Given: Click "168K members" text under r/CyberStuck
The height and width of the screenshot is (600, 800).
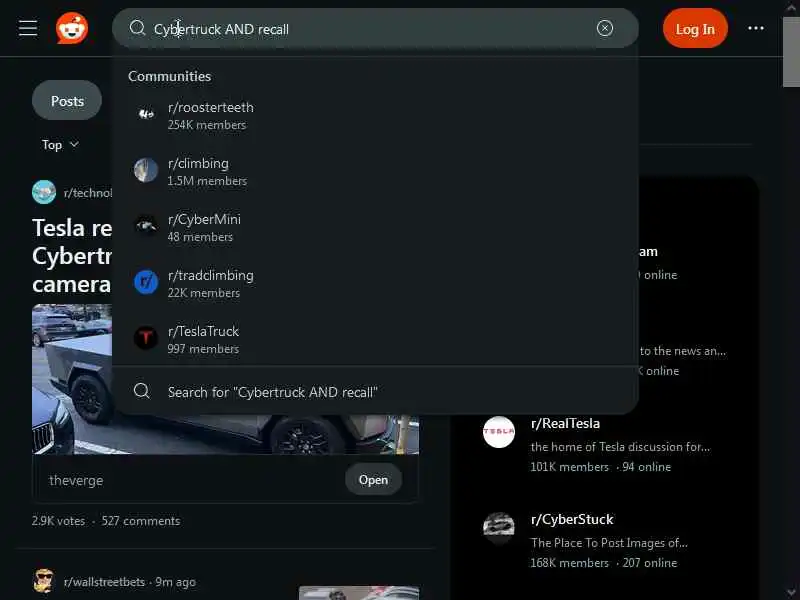Looking at the screenshot, I should tap(569, 563).
